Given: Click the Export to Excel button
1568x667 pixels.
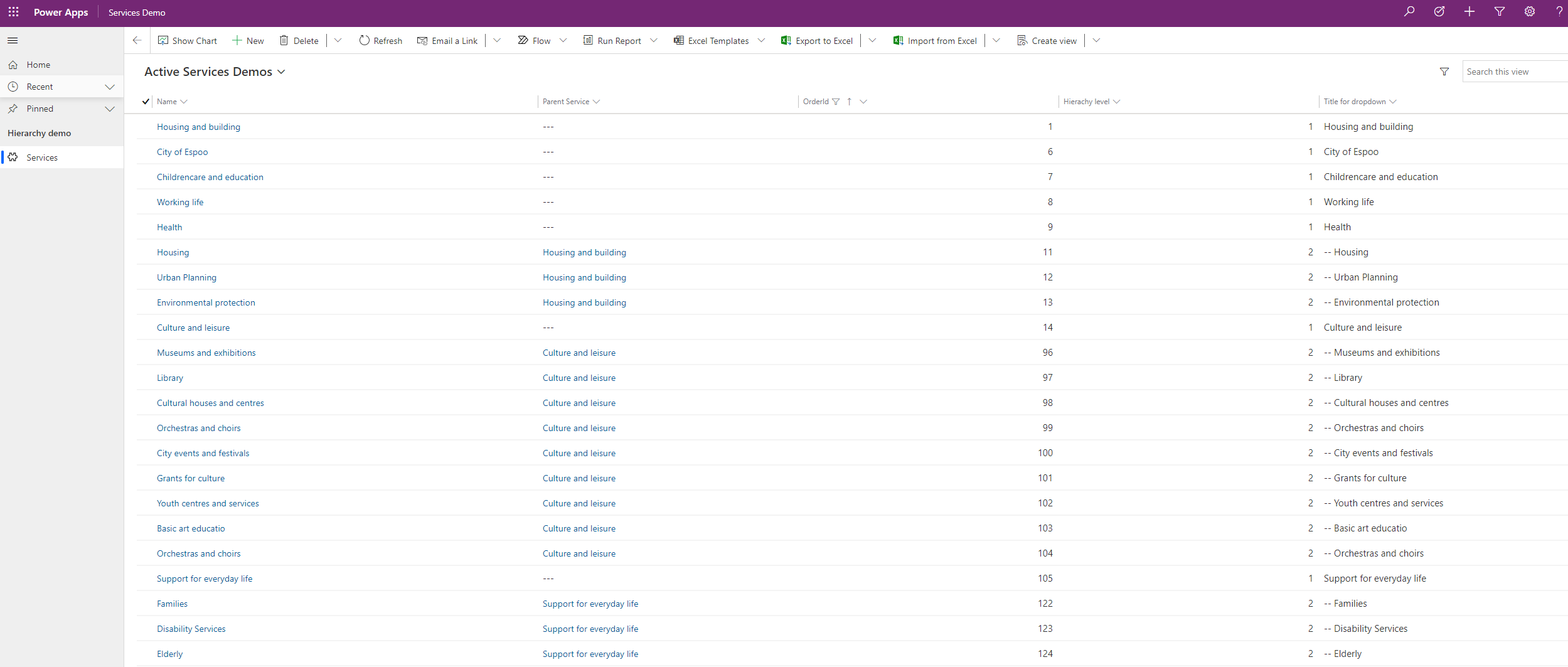Looking at the screenshot, I should [x=817, y=41].
